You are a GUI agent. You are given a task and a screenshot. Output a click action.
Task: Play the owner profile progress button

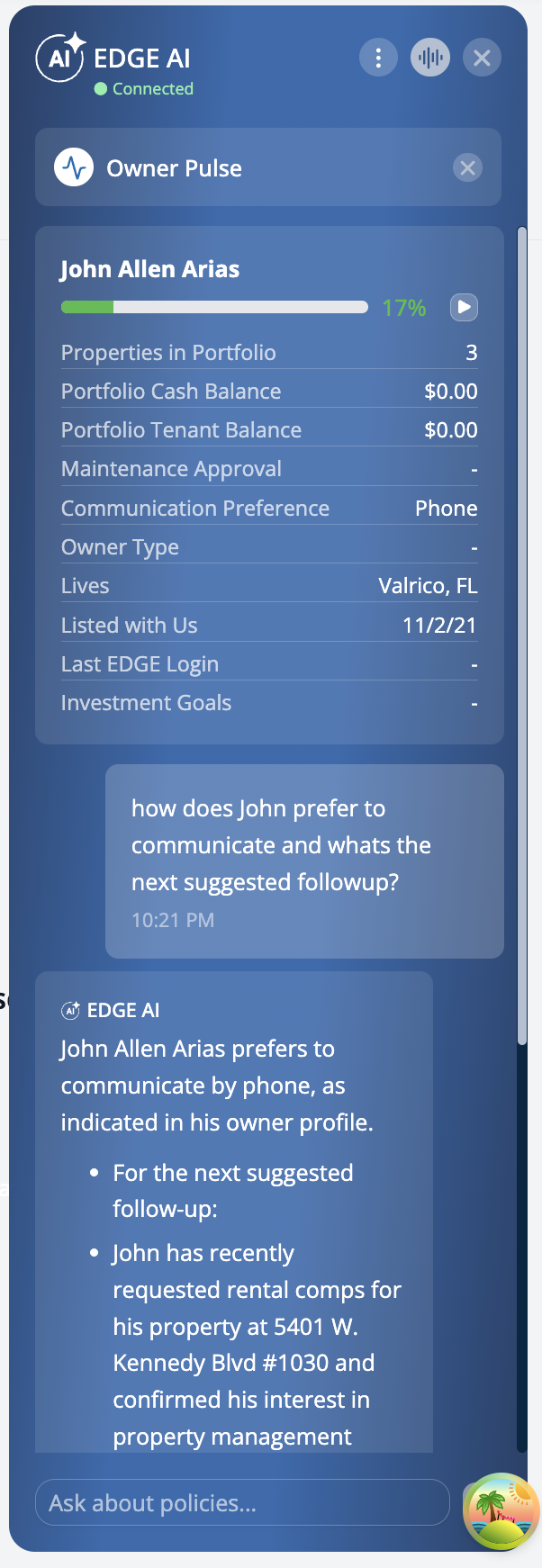(464, 307)
